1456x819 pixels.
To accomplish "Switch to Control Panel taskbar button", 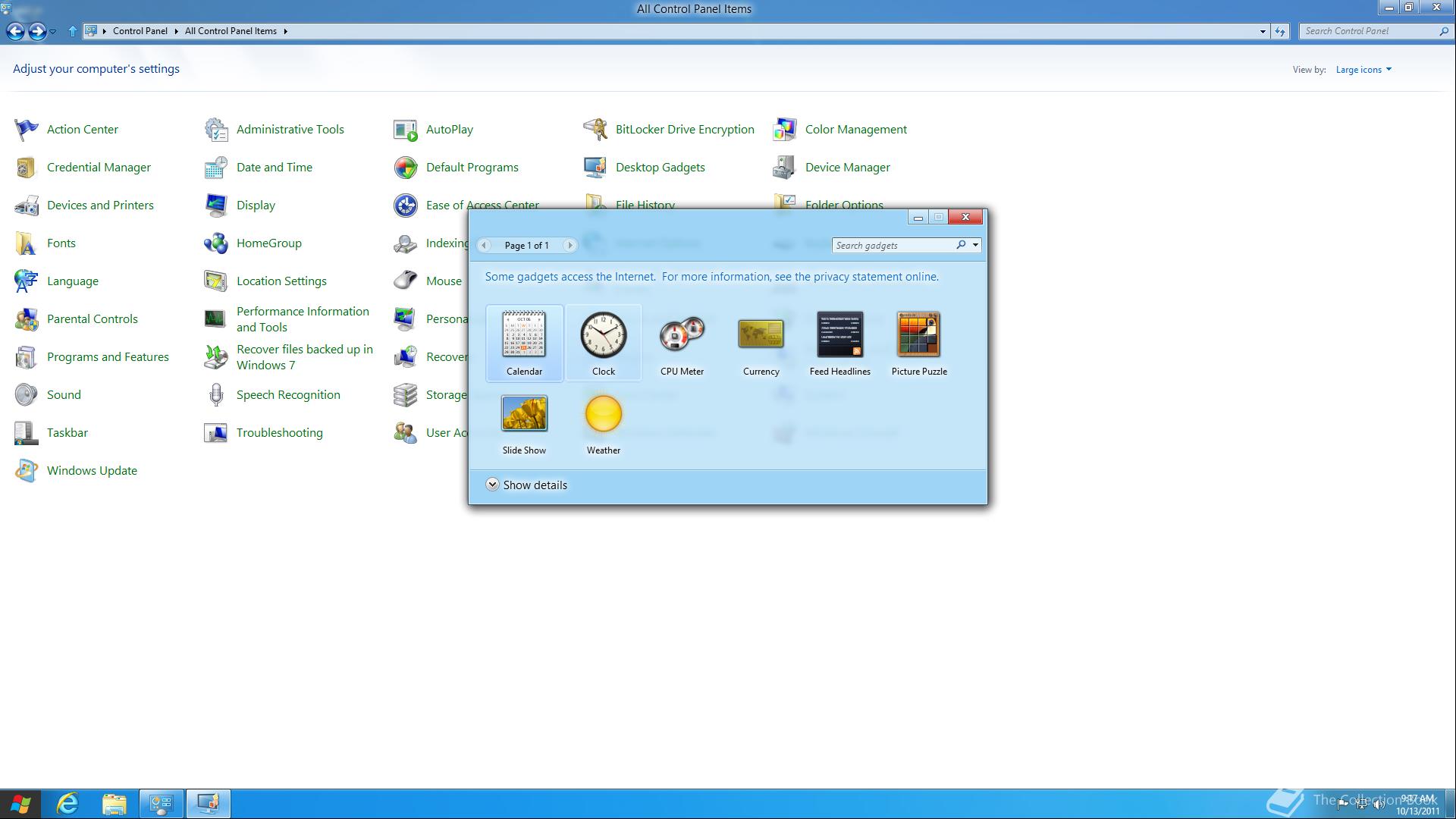I will (162, 804).
